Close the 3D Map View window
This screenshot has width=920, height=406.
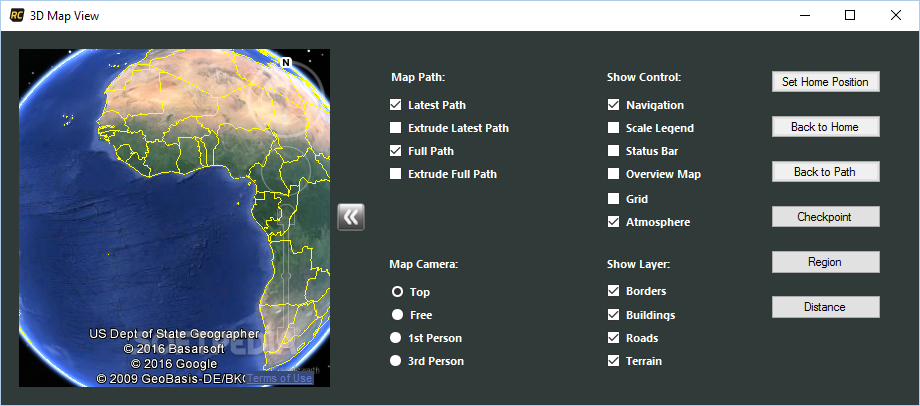pos(896,15)
